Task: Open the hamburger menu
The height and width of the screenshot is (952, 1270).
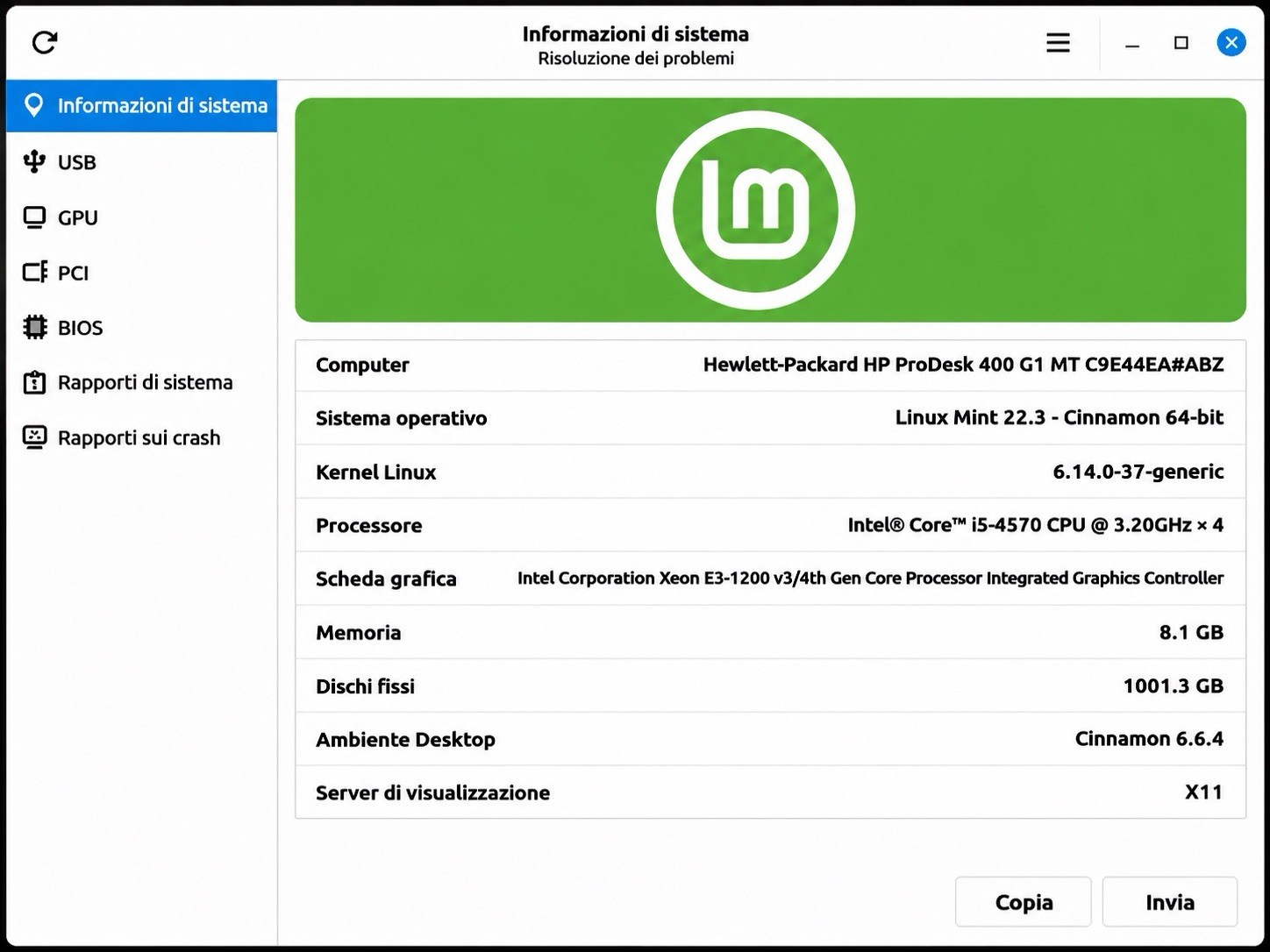Action: [x=1058, y=42]
